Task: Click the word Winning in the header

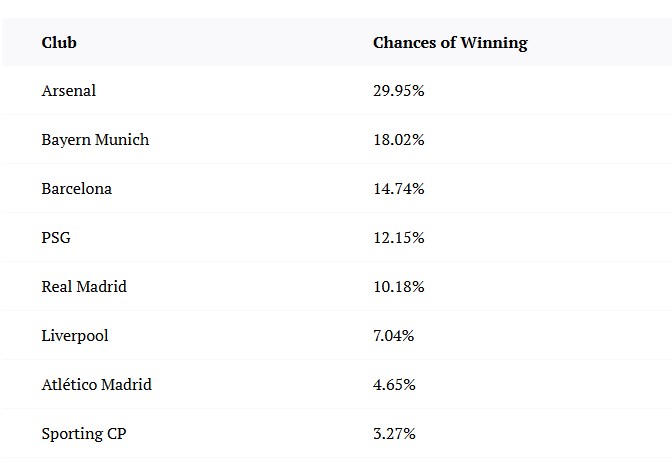Action: coord(494,43)
